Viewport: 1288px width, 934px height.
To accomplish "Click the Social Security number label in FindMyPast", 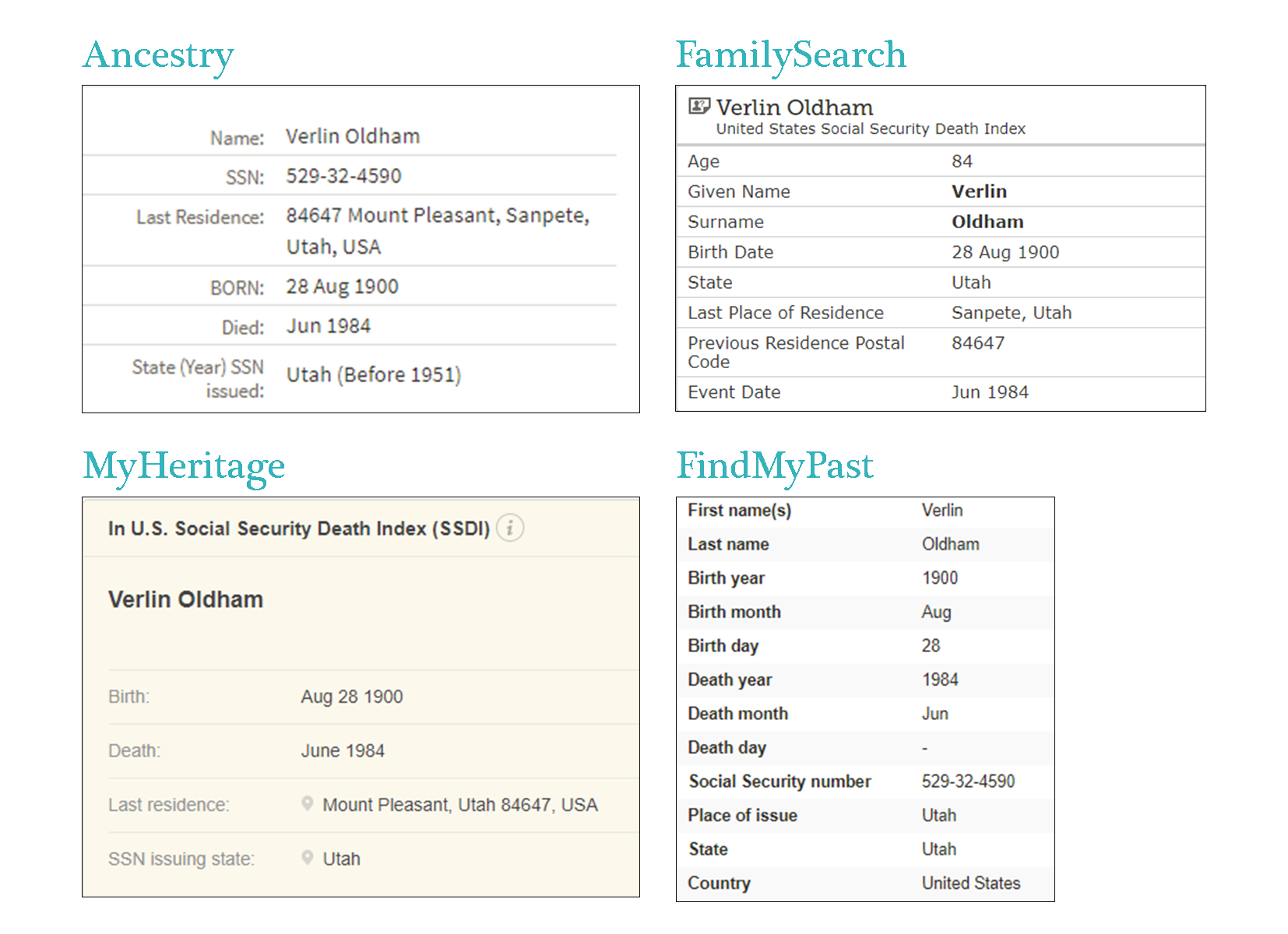I will [x=779, y=781].
